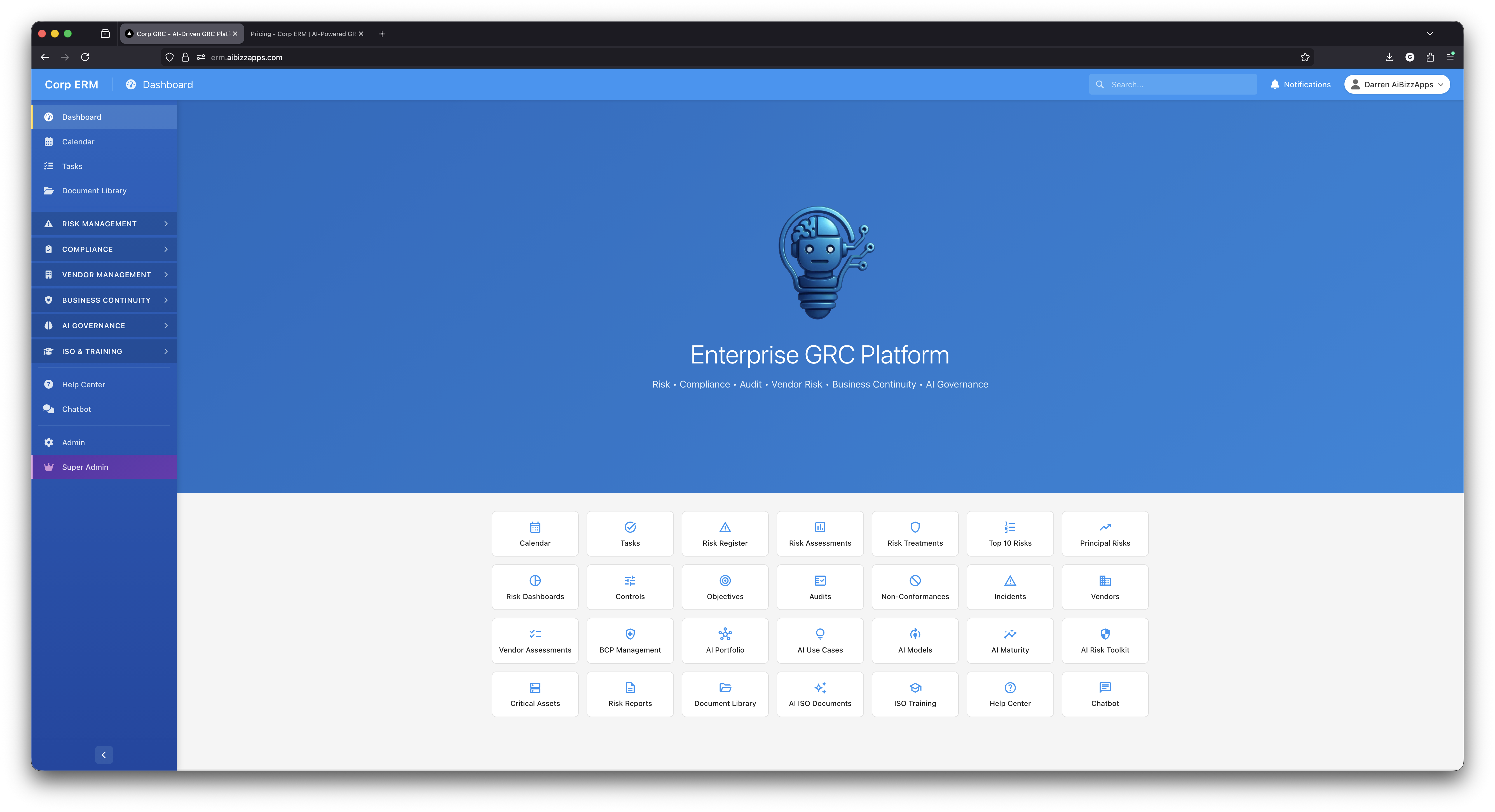Open the AI Models tile
Screen dimensions: 1495x812
[915, 640]
